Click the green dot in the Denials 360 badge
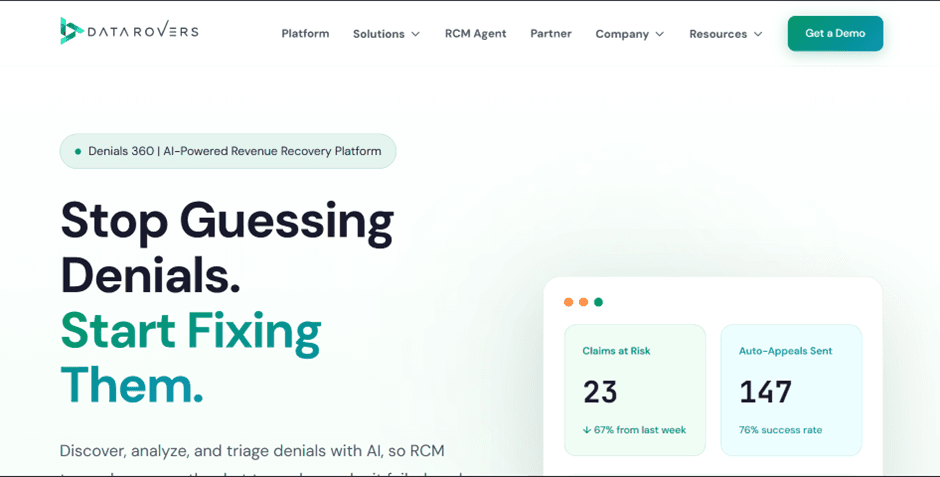The height and width of the screenshot is (477, 940). click(78, 152)
